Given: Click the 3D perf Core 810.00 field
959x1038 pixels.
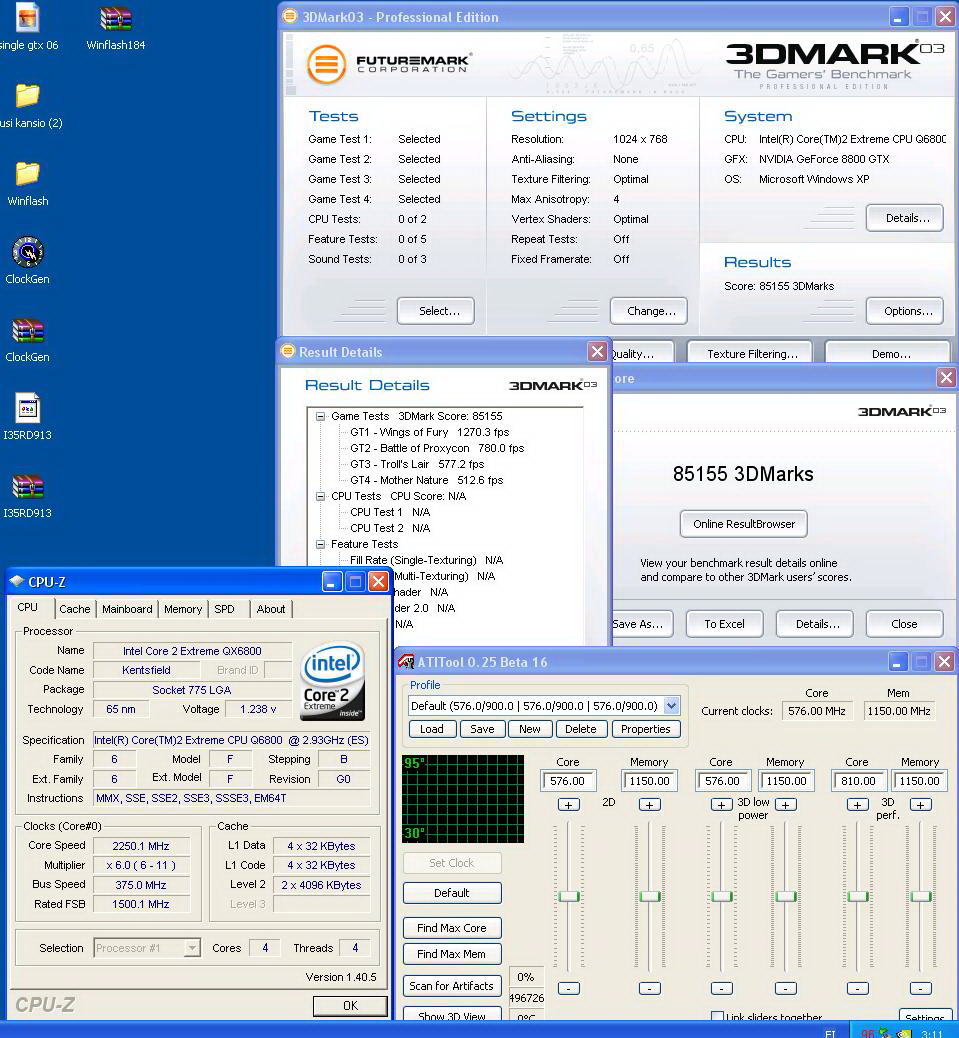Looking at the screenshot, I should [858, 780].
